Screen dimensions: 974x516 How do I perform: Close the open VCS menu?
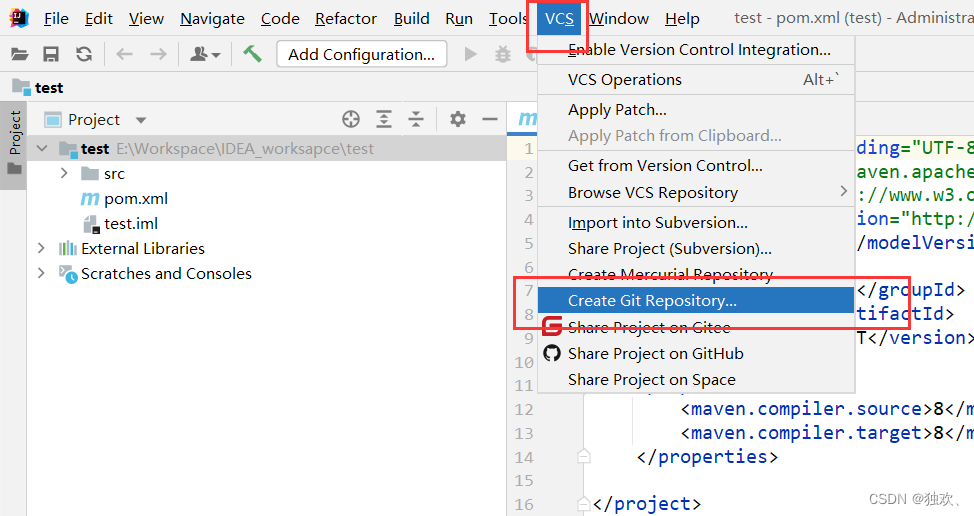click(559, 19)
